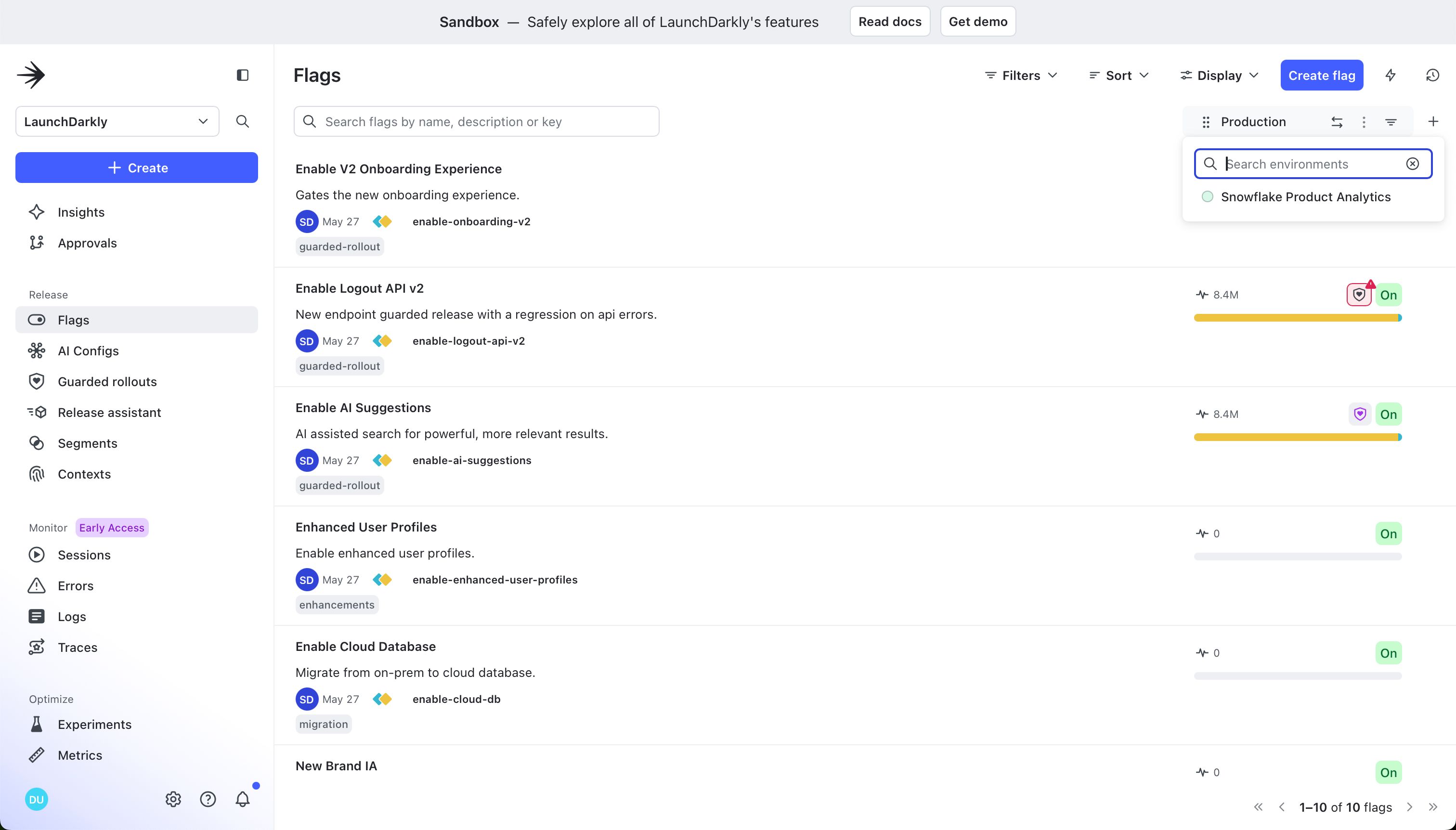Click the enable-onboarding-v2 flag key

(471, 222)
